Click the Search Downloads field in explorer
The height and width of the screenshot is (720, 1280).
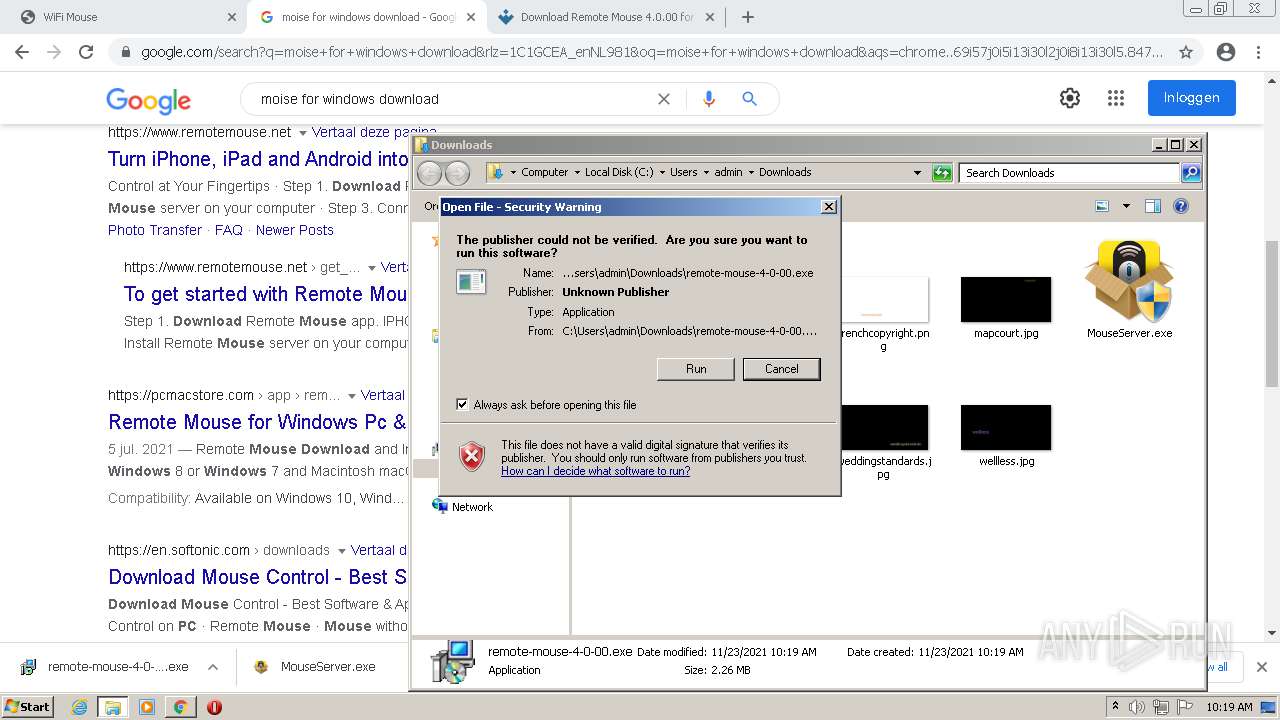click(x=1070, y=173)
